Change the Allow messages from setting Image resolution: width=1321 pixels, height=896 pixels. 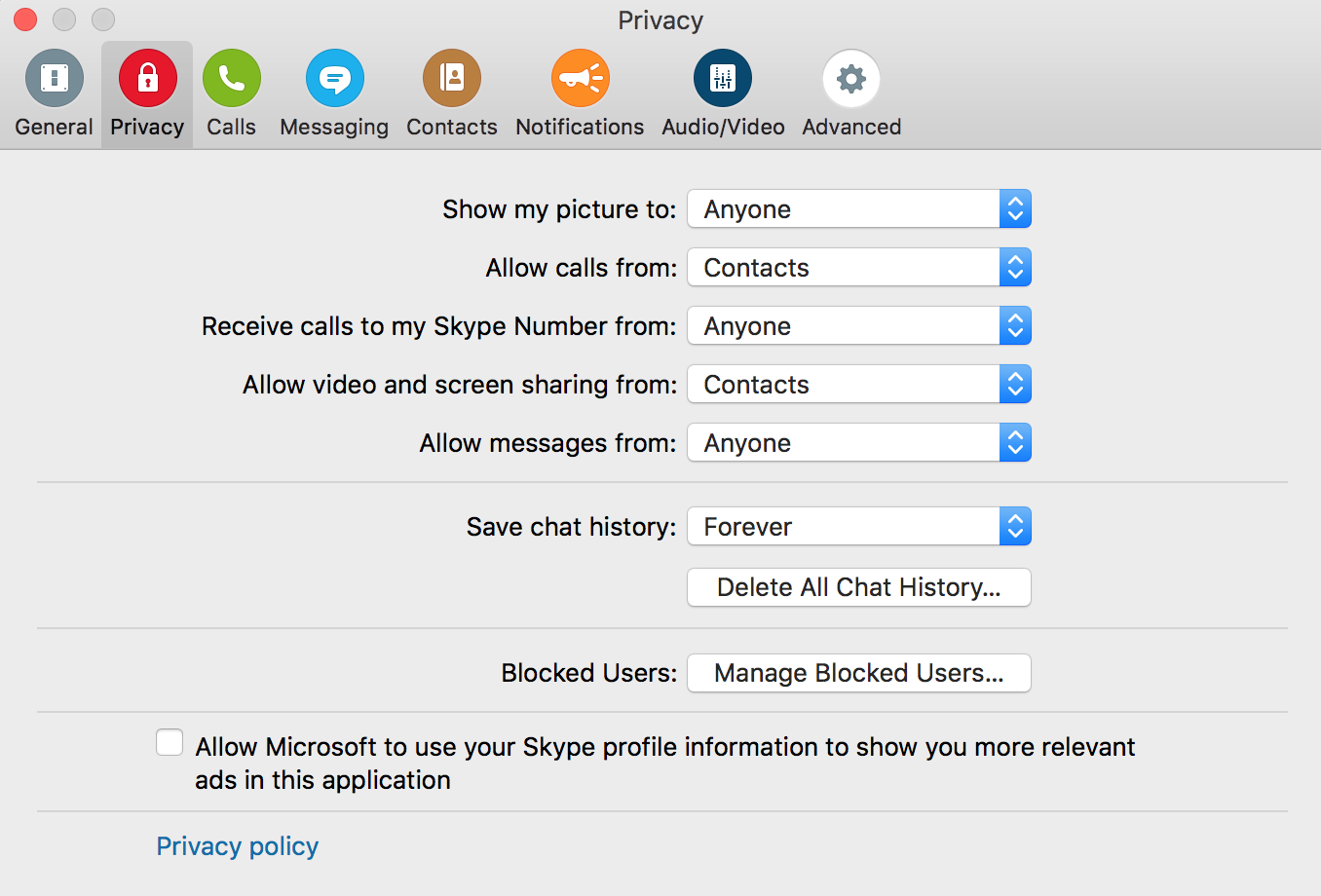tap(858, 443)
